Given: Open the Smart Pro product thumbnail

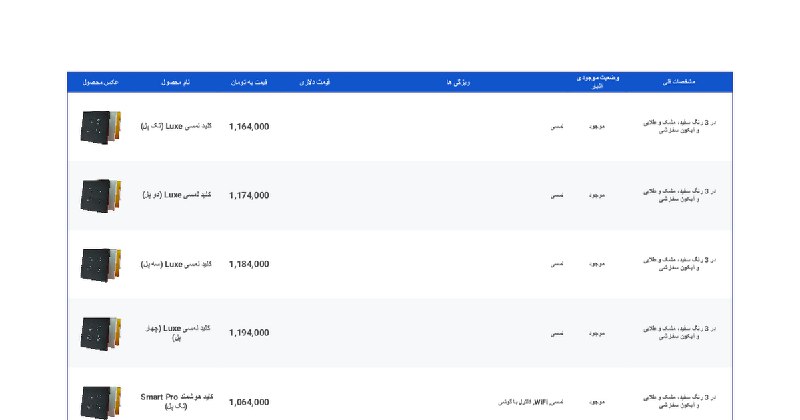Looking at the screenshot, I should pyautogui.click(x=100, y=401).
